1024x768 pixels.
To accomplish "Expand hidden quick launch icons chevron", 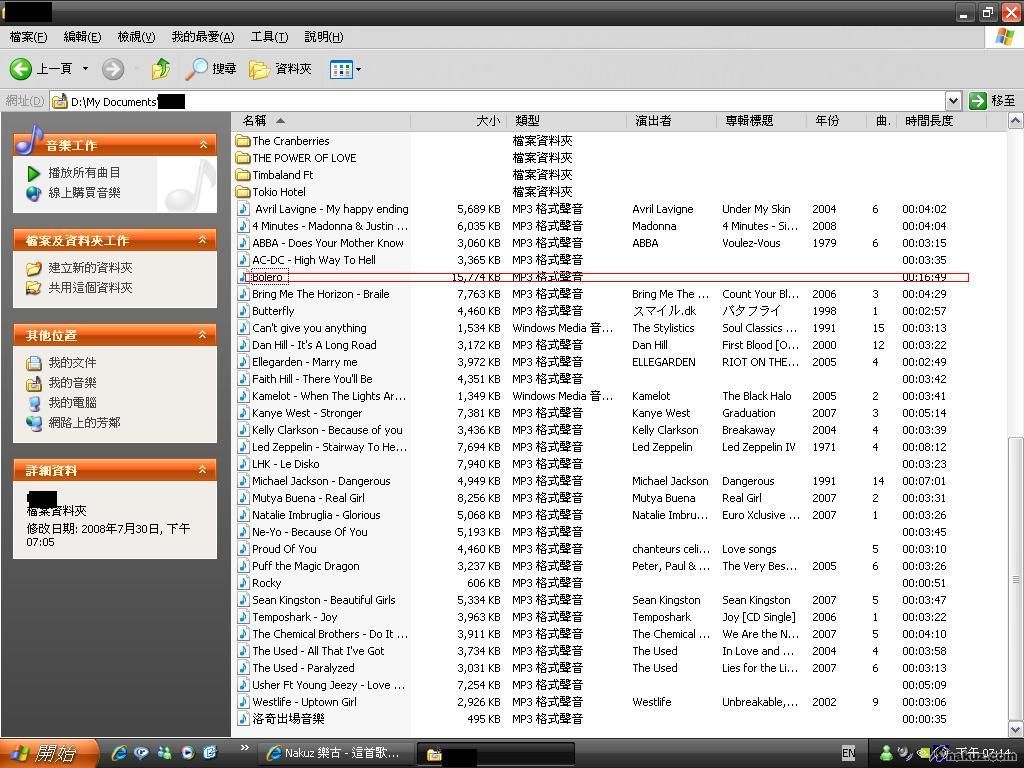I will click(245, 748).
